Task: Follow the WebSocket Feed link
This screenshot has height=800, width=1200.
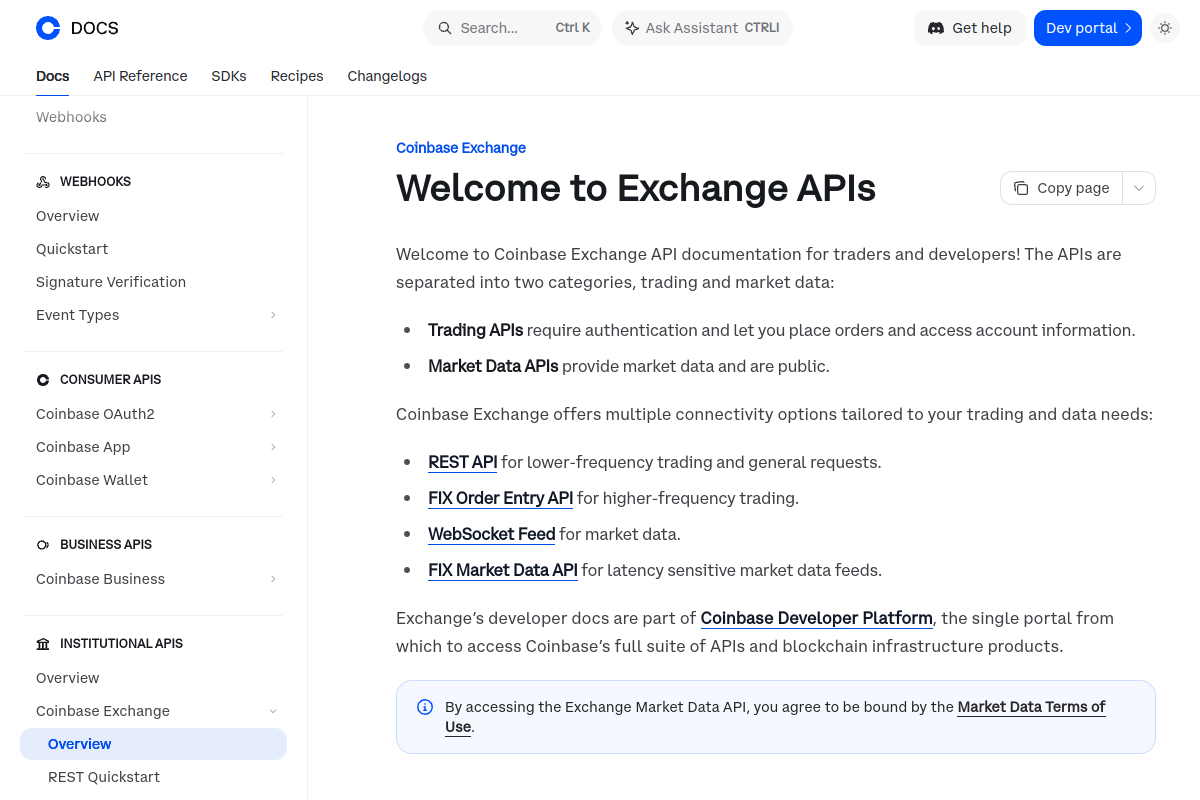Action: 492,534
